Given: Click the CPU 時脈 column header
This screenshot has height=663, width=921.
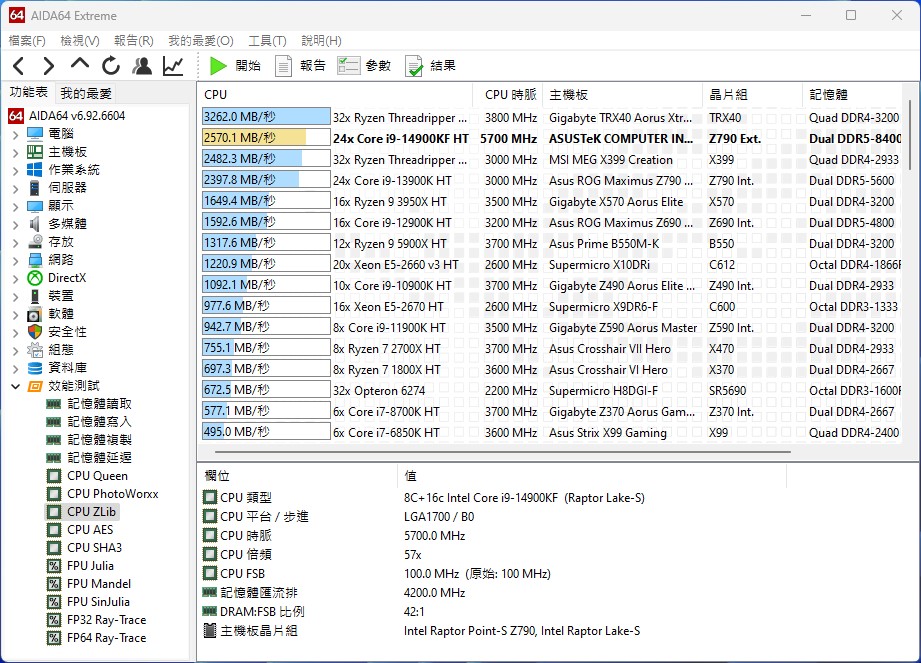Looking at the screenshot, I should click(510, 95).
